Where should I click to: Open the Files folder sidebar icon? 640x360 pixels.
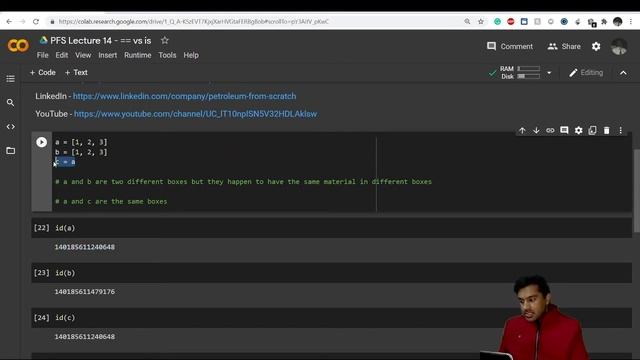[11, 151]
